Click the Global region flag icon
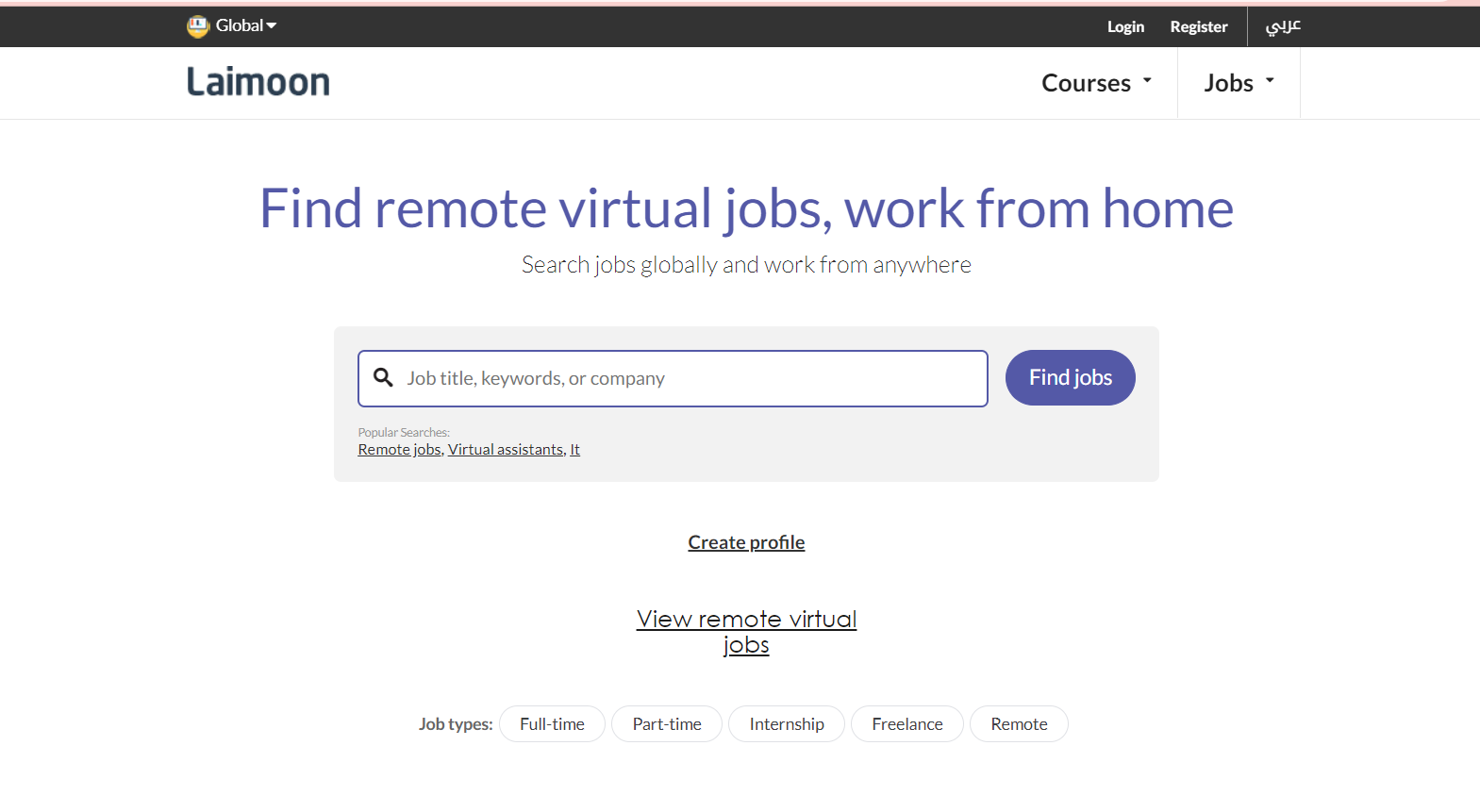1480x812 pixels. tap(197, 26)
